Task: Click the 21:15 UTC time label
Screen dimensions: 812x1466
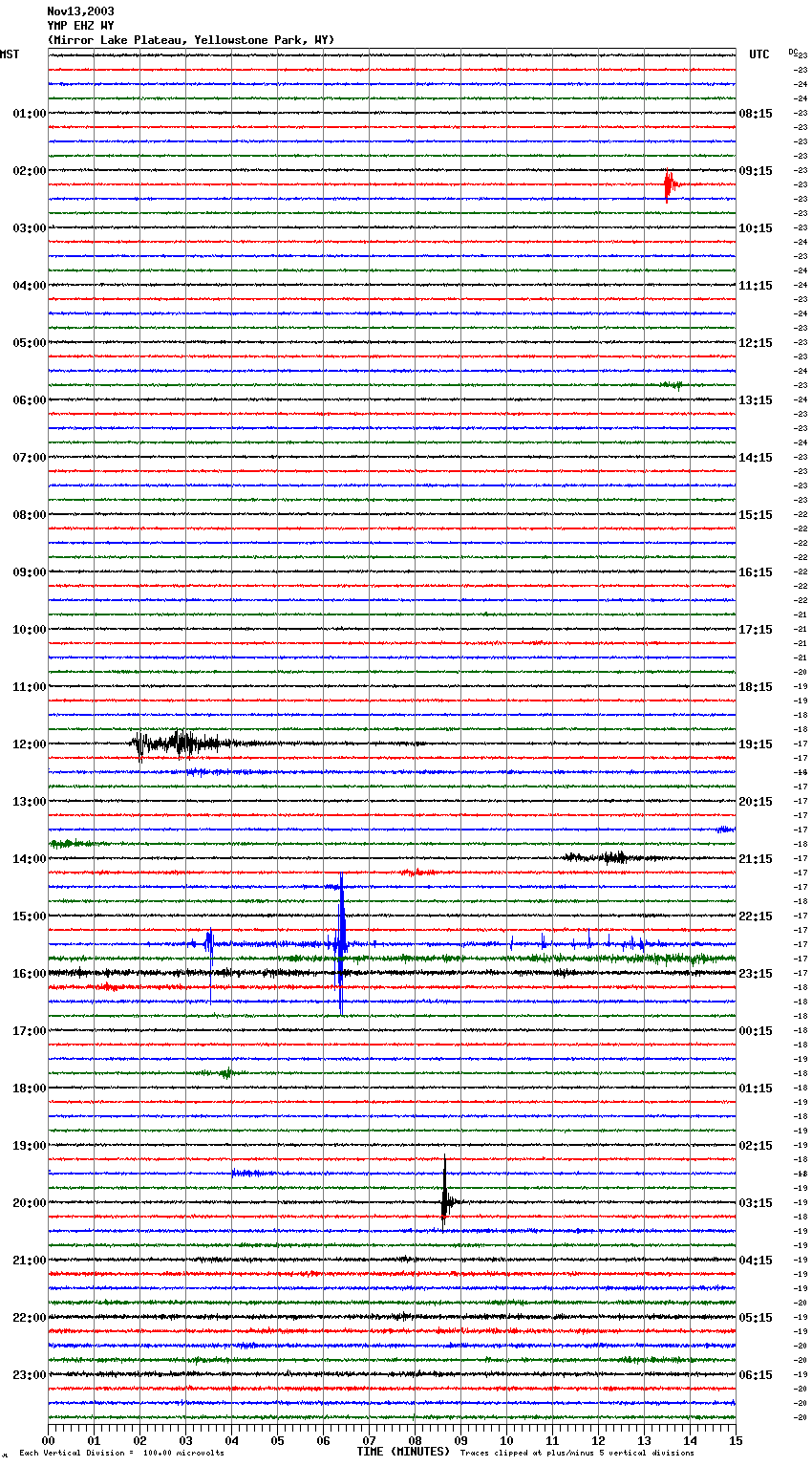Action: click(x=756, y=859)
